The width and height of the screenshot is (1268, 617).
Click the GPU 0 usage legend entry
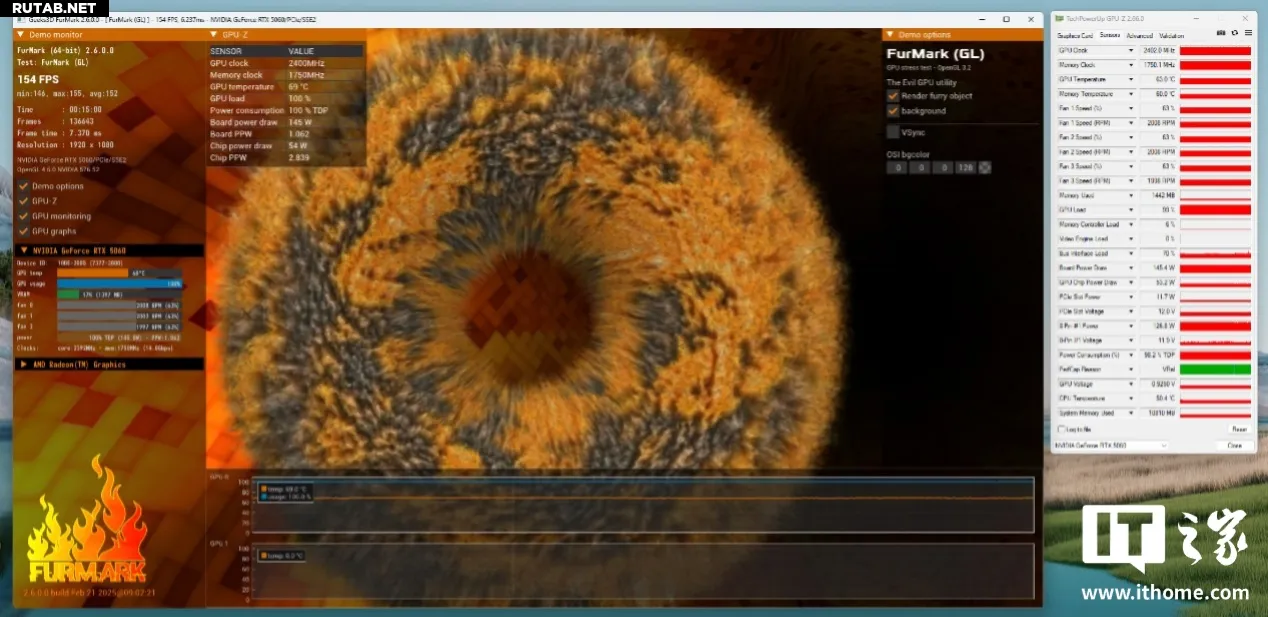click(287, 496)
